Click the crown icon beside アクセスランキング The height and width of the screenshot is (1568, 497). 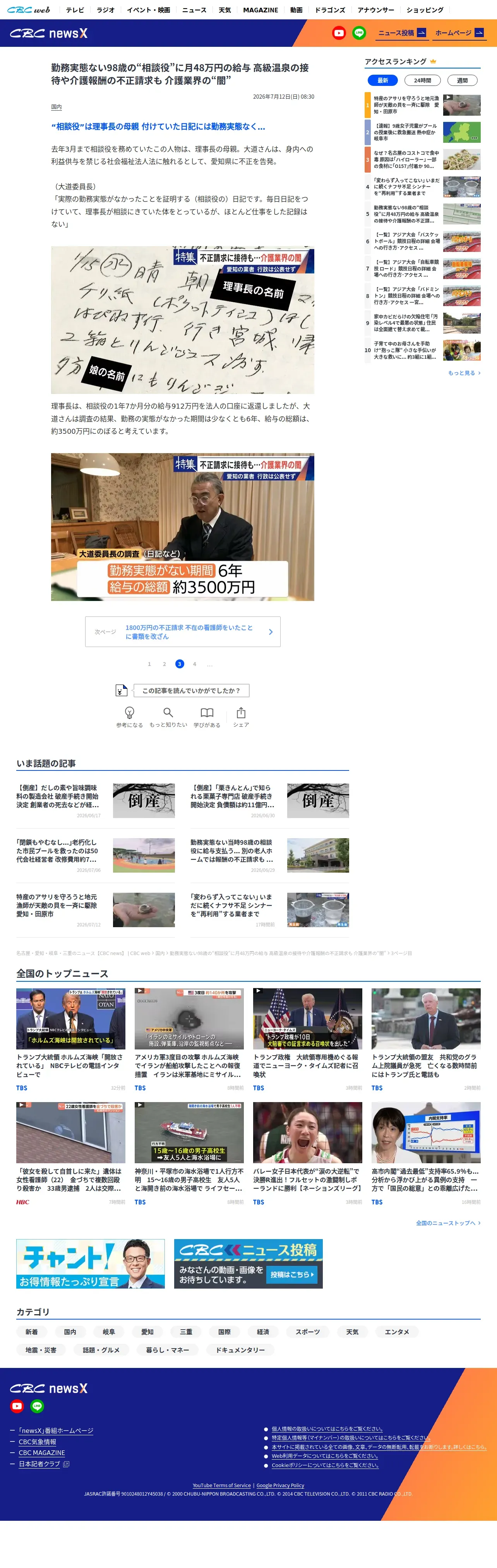pyautogui.click(x=433, y=62)
